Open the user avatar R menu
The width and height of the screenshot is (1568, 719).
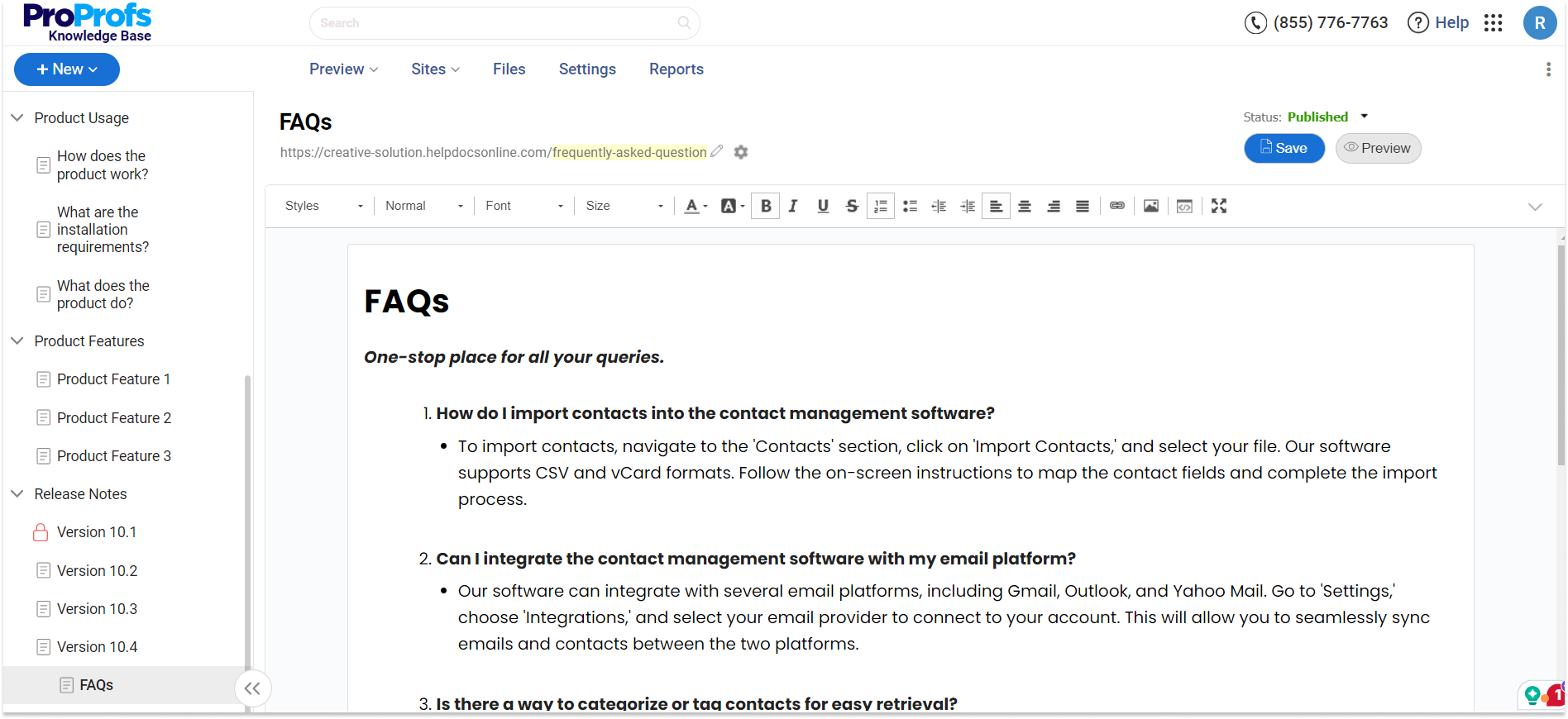point(1540,23)
